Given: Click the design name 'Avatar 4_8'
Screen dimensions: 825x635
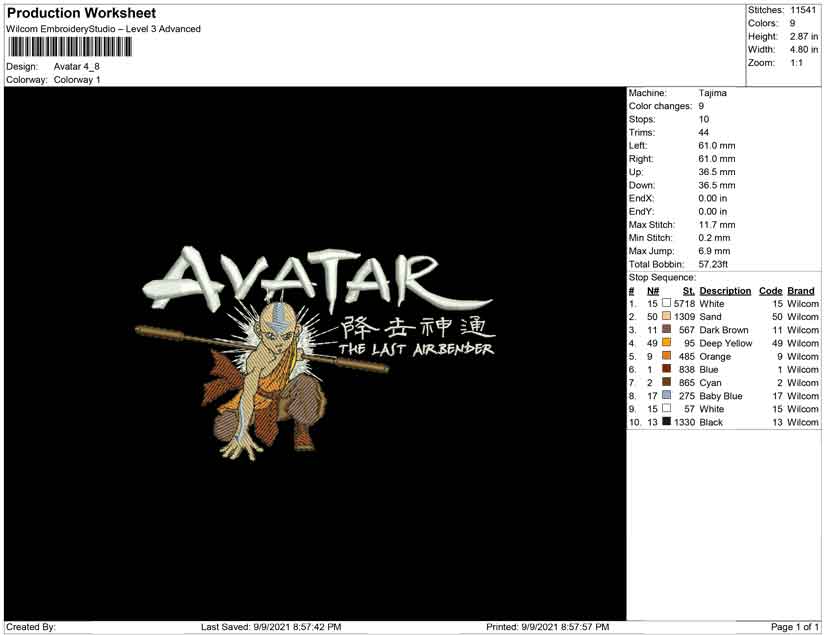Looking at the screenshot, I should (77, 67).
